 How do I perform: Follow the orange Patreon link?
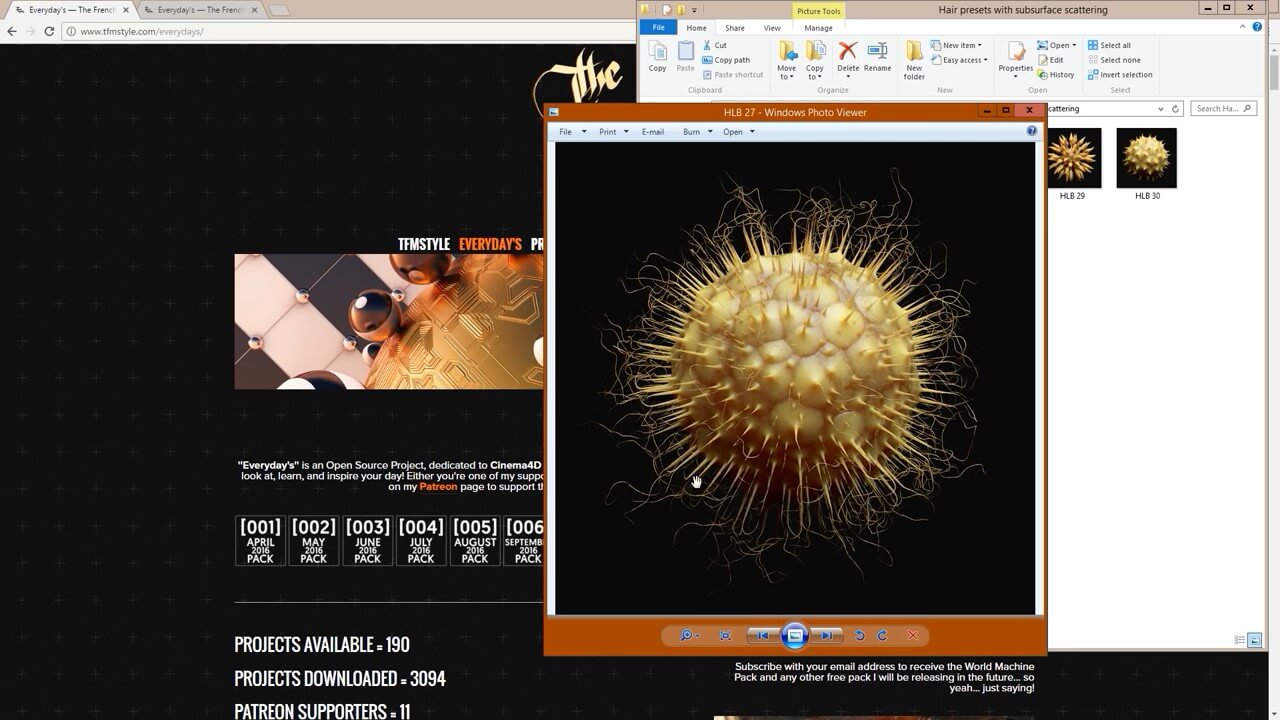438,487
